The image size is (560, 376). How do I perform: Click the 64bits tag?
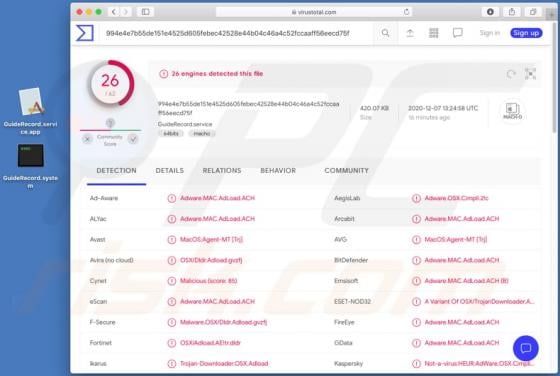click(x=171, y=134)
